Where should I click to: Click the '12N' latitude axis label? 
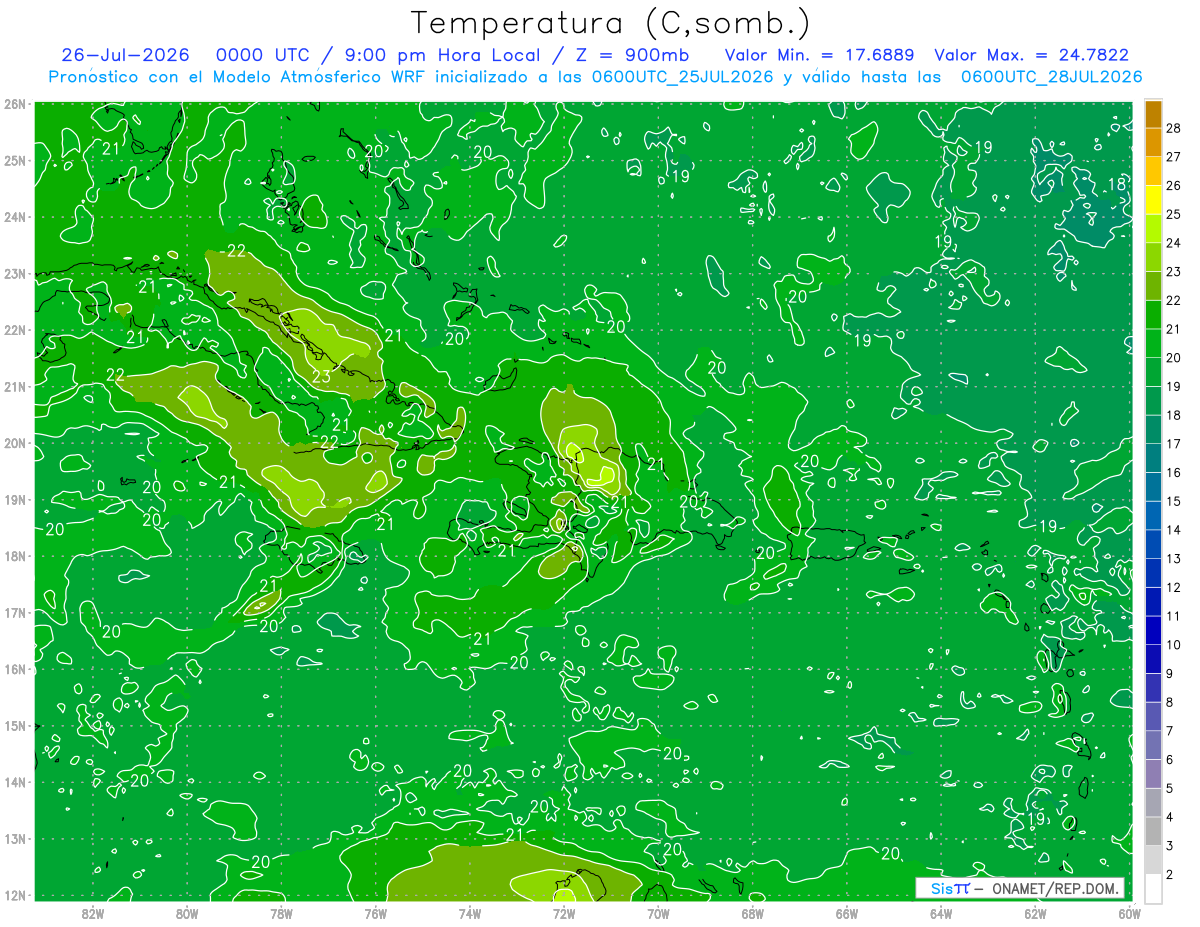tap(15, 895)
